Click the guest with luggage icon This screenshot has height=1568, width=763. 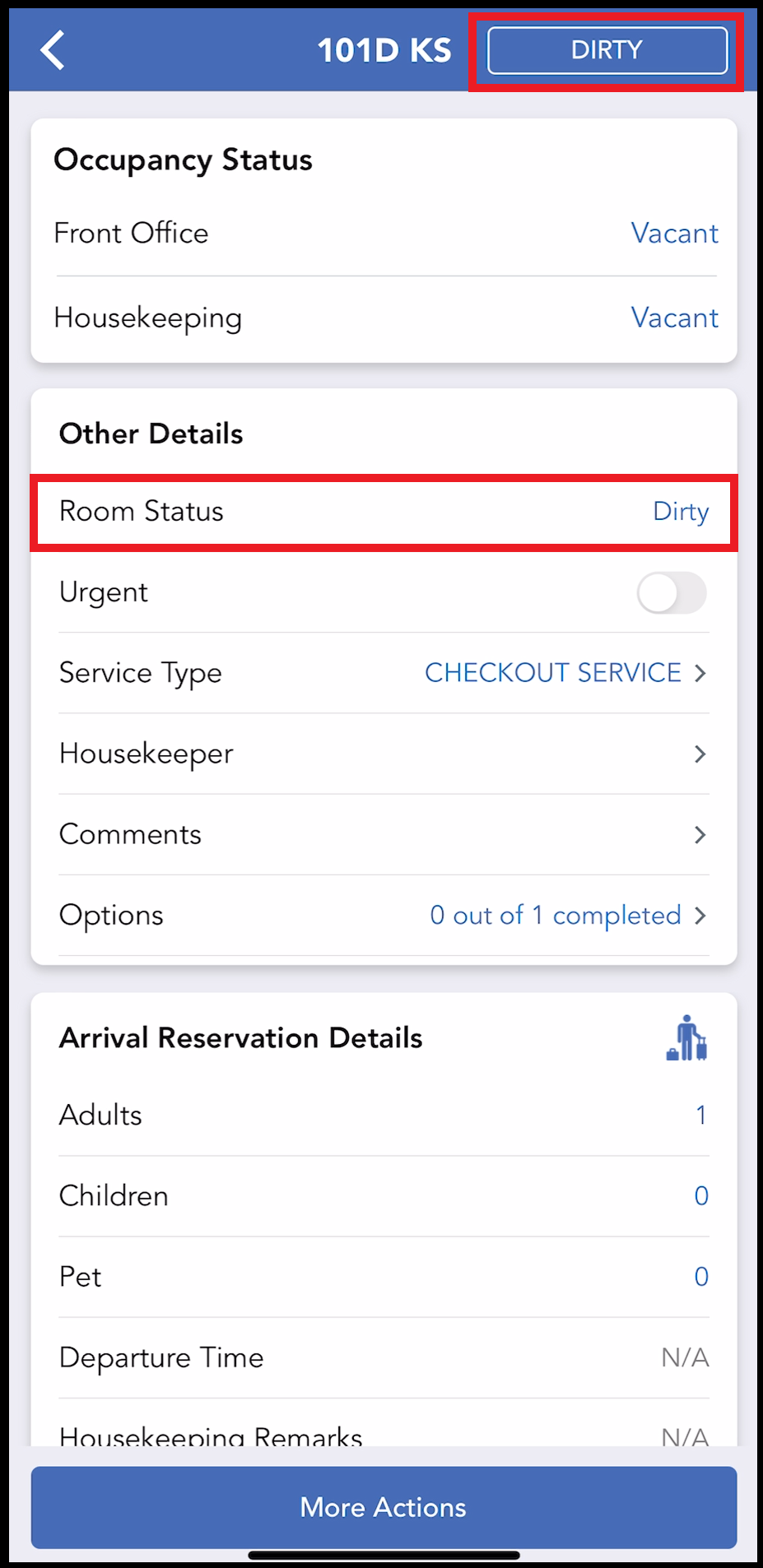tap(686, 1038)
